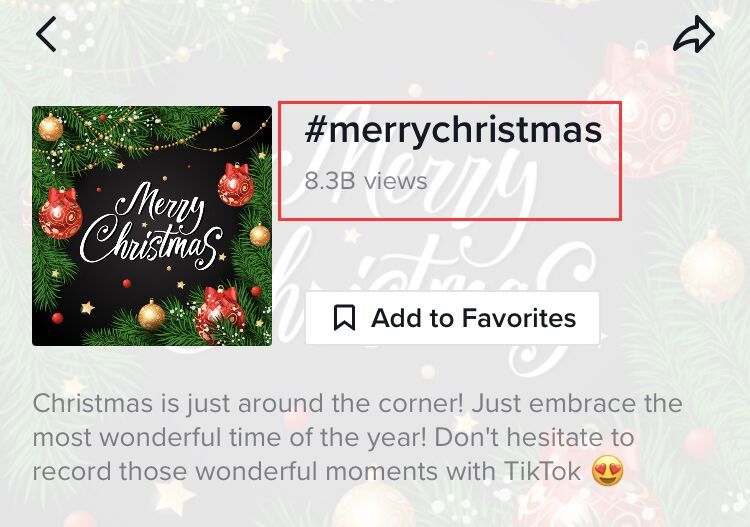The height and width of the screenshot is (527, 750).
Task: Open the Merry Christmas cover thumbnail
Action: click(x=152, y=226)
